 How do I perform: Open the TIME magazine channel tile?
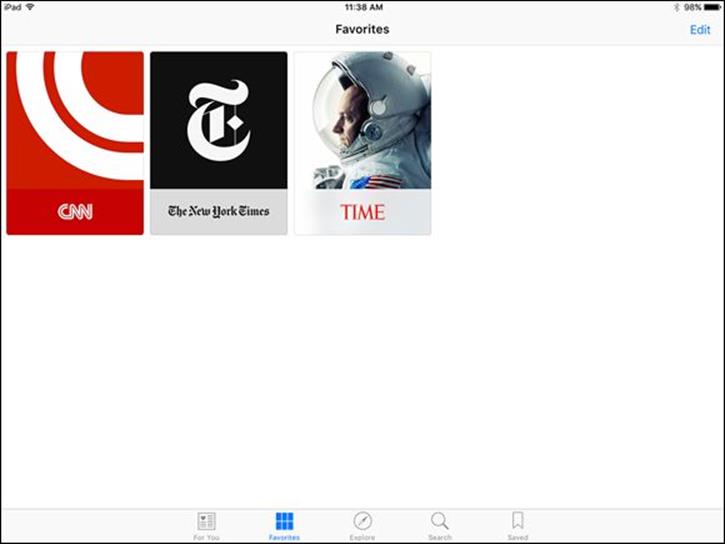pyautogui.click(x=363, y=143)
